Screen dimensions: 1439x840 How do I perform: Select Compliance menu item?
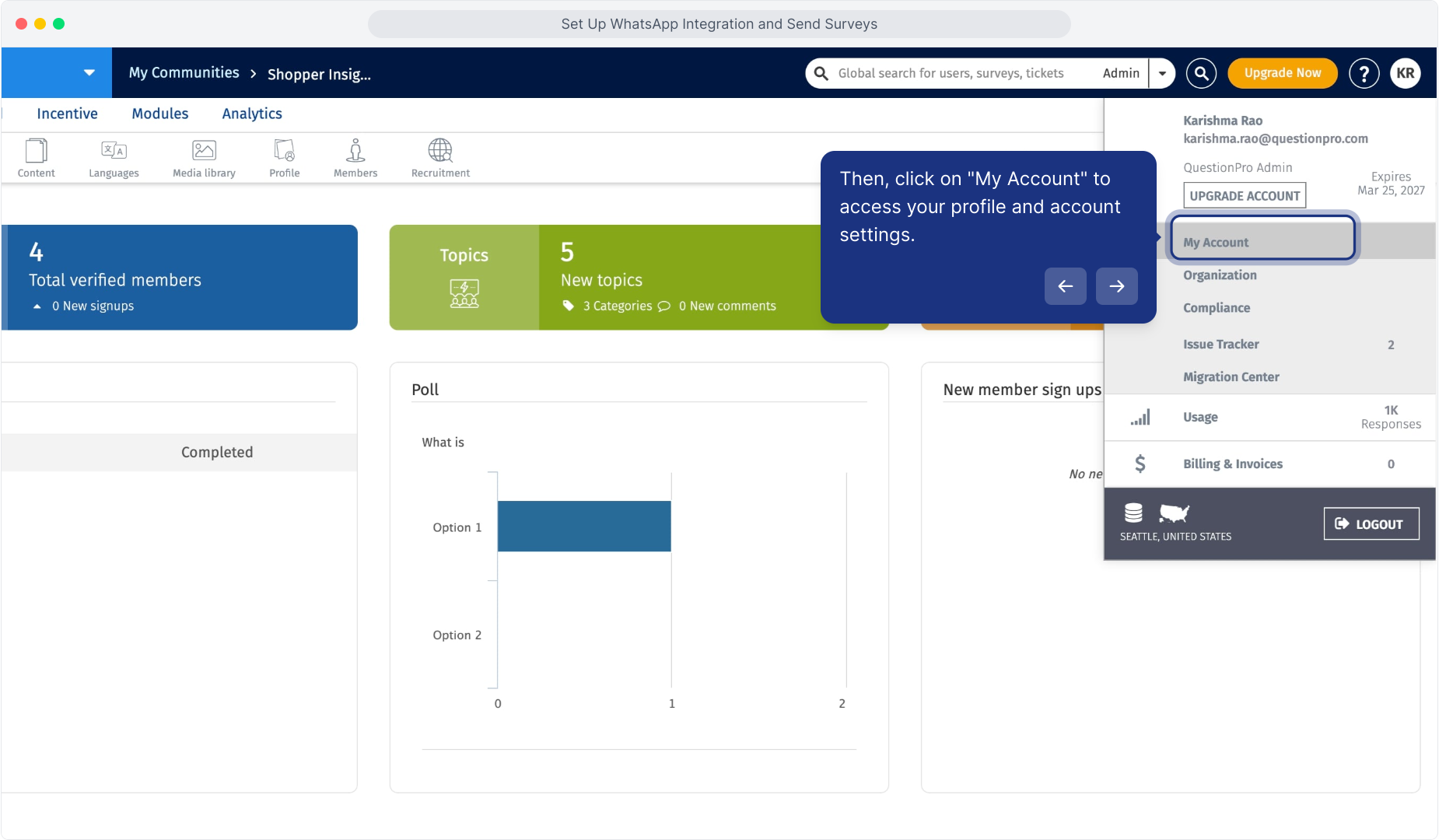tap(1217, 308)
